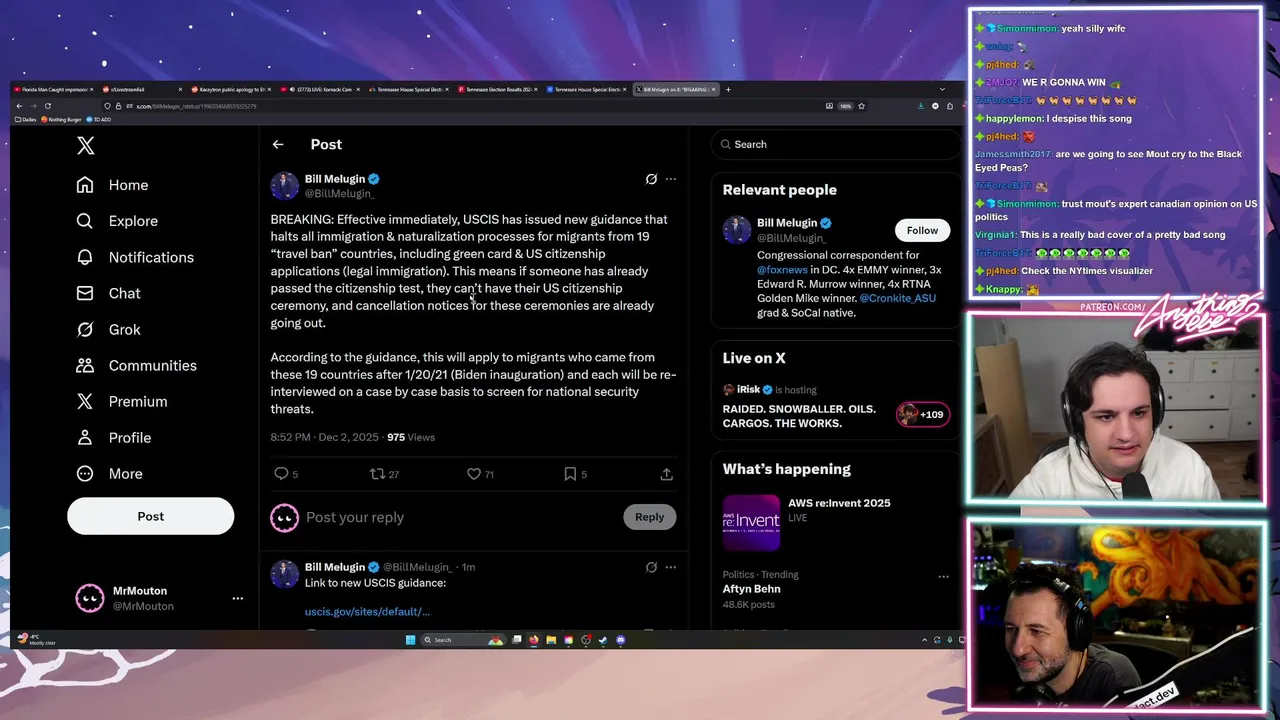
Task: Open the list-all-tabs dropdown arrow
Action: 942,89
